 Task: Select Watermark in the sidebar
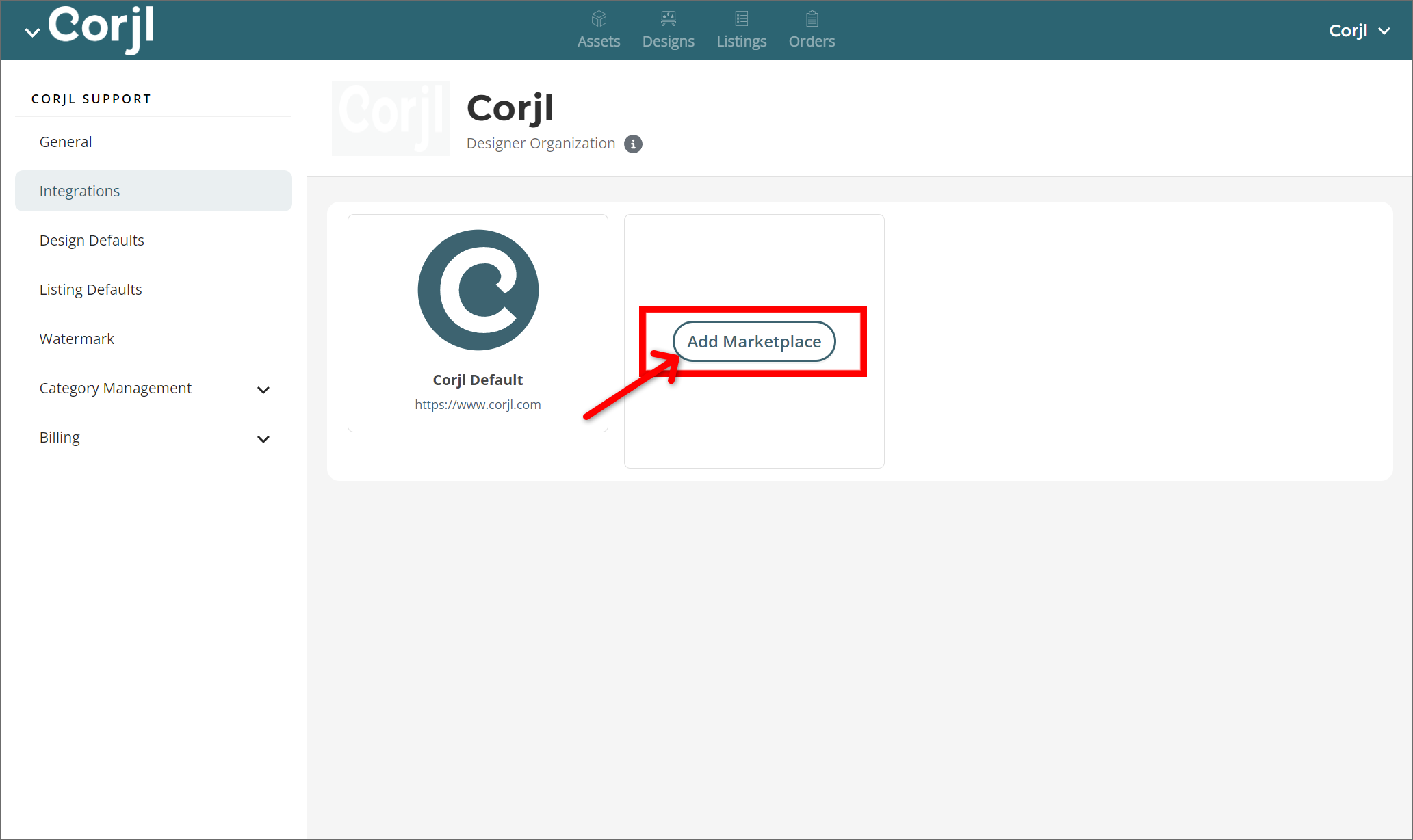click(77, 339)
